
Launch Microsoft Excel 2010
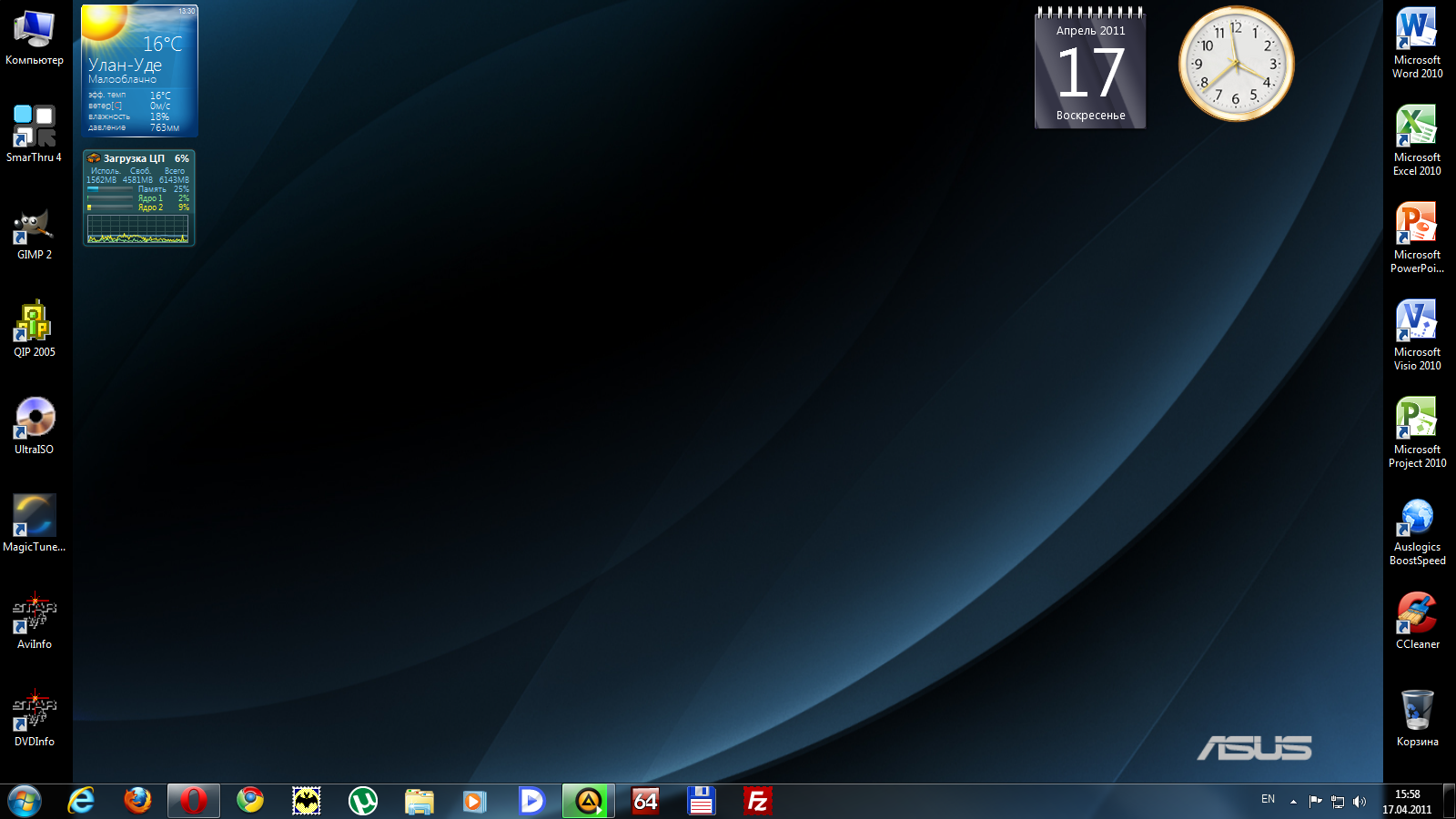1417,140
